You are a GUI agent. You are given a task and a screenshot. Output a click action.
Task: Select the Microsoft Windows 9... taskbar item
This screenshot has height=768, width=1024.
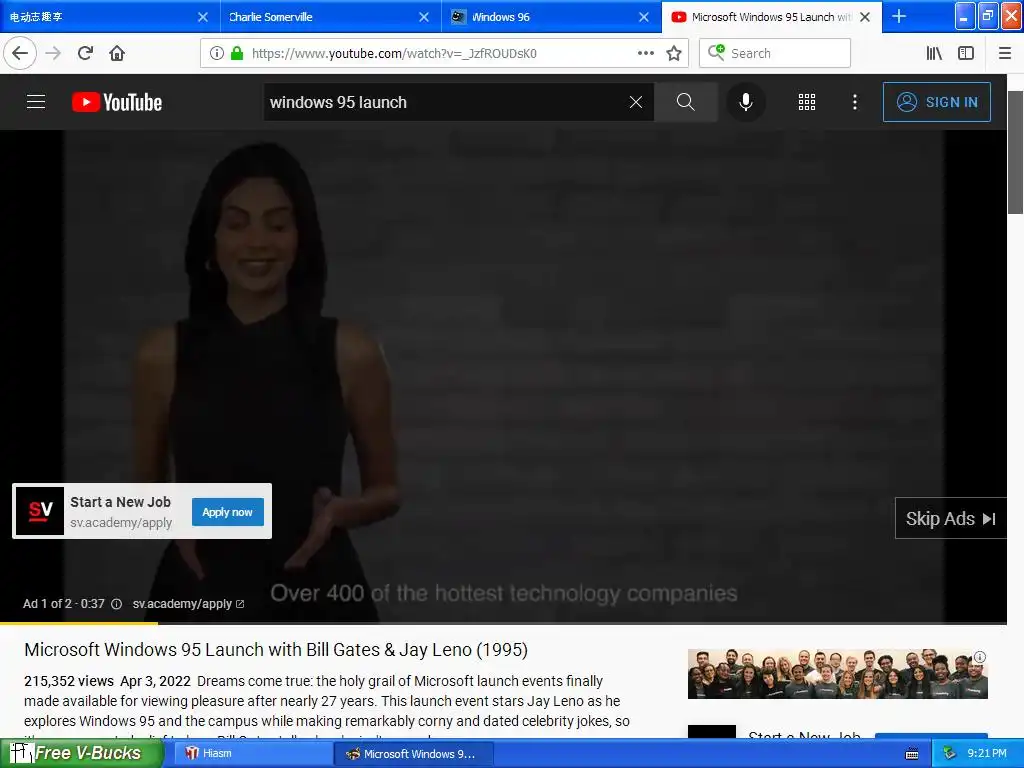click(x=413, y=754)
